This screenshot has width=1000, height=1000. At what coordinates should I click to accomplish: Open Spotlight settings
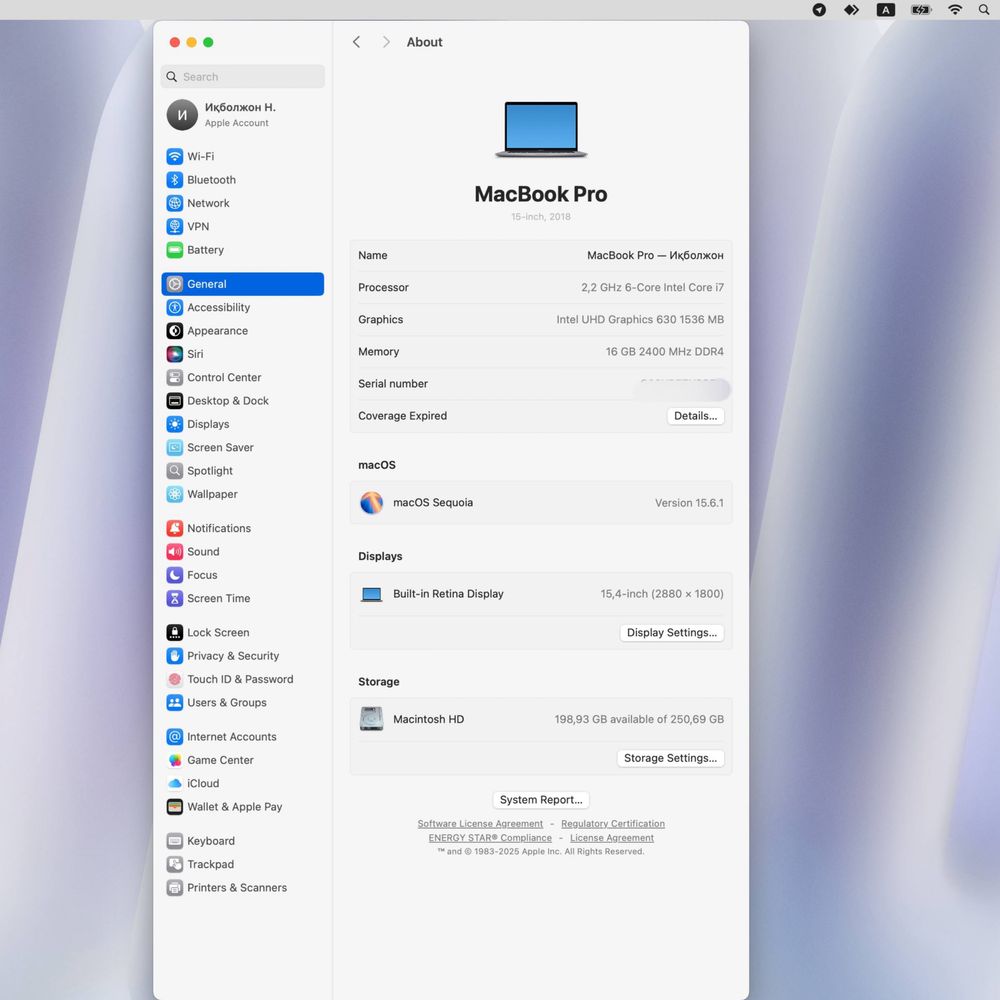click(x=242, y=471)
